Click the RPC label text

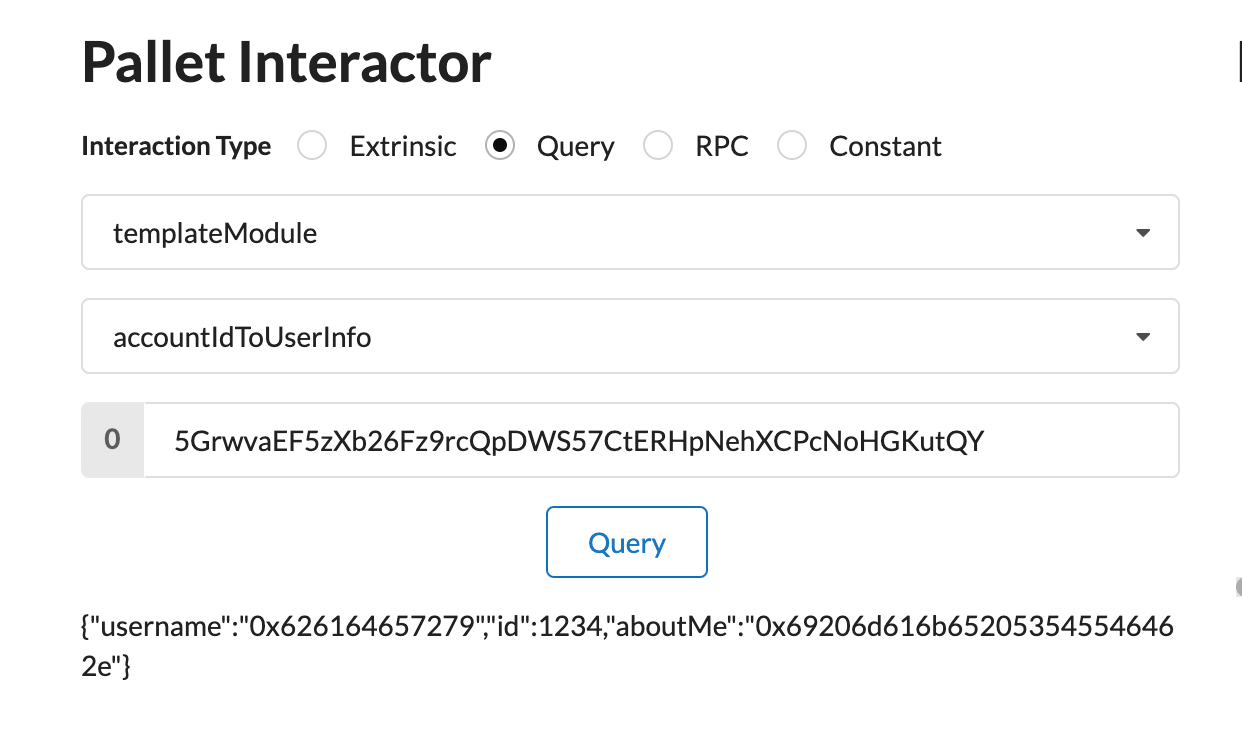[x=722, y=146]
